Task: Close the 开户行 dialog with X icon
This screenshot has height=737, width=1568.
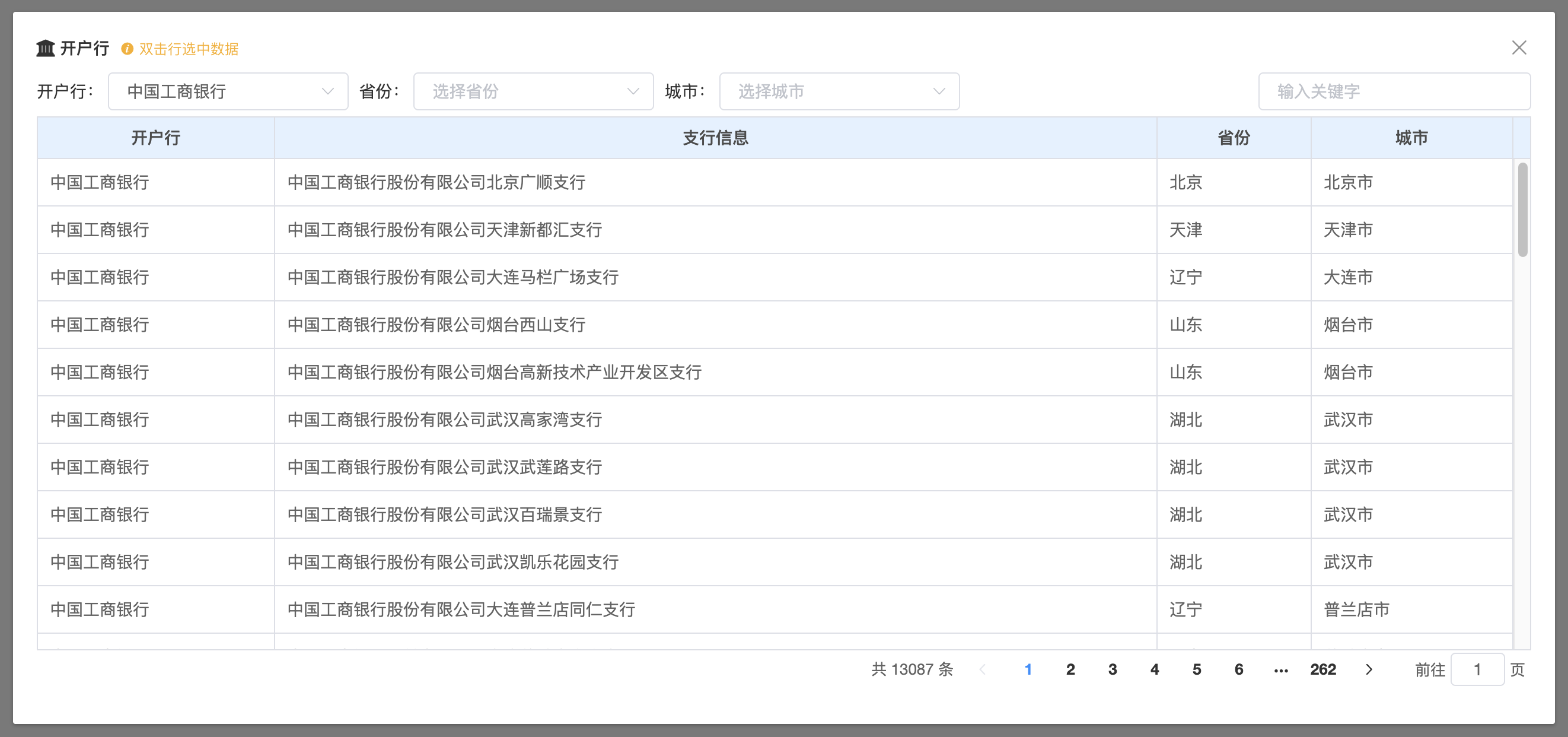Action: tap(1519, 47)
